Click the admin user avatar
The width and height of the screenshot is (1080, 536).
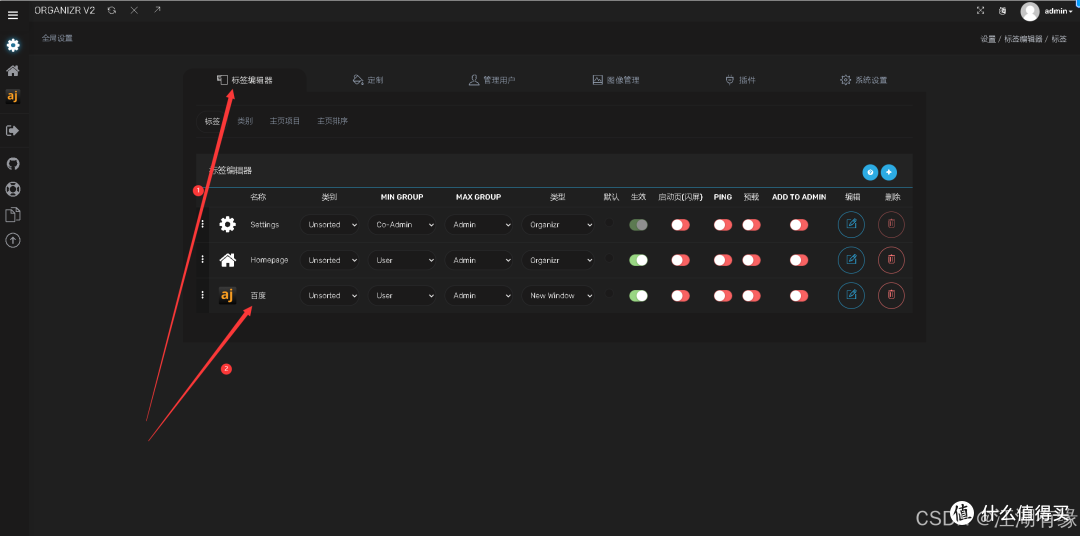click(x=1030, y=11)
